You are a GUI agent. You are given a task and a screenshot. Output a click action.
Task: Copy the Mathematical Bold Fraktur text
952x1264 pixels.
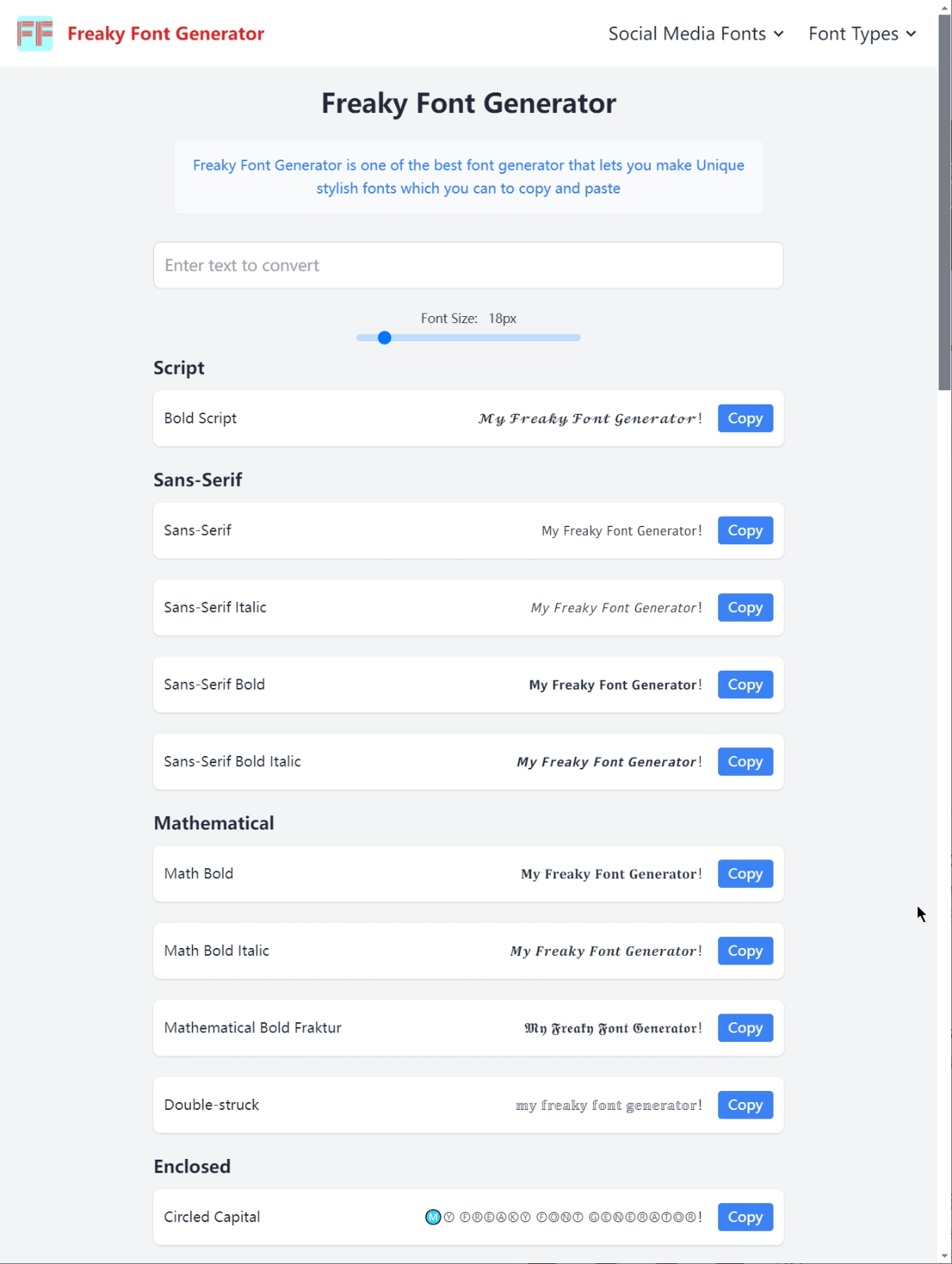pyautogui.click(x=745, y=1028)
